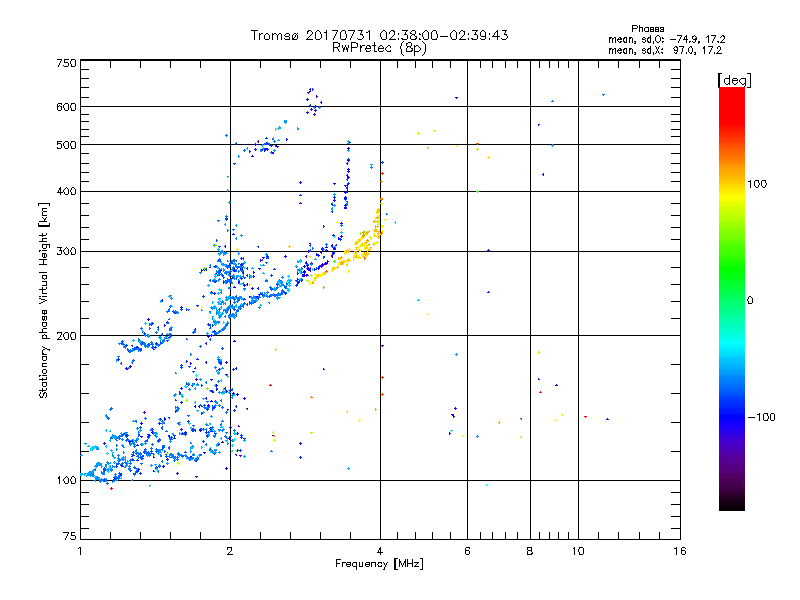Screen dimensions: 800x600
Task: Click the y-axis tick label '500'
Action: [66, 145]
